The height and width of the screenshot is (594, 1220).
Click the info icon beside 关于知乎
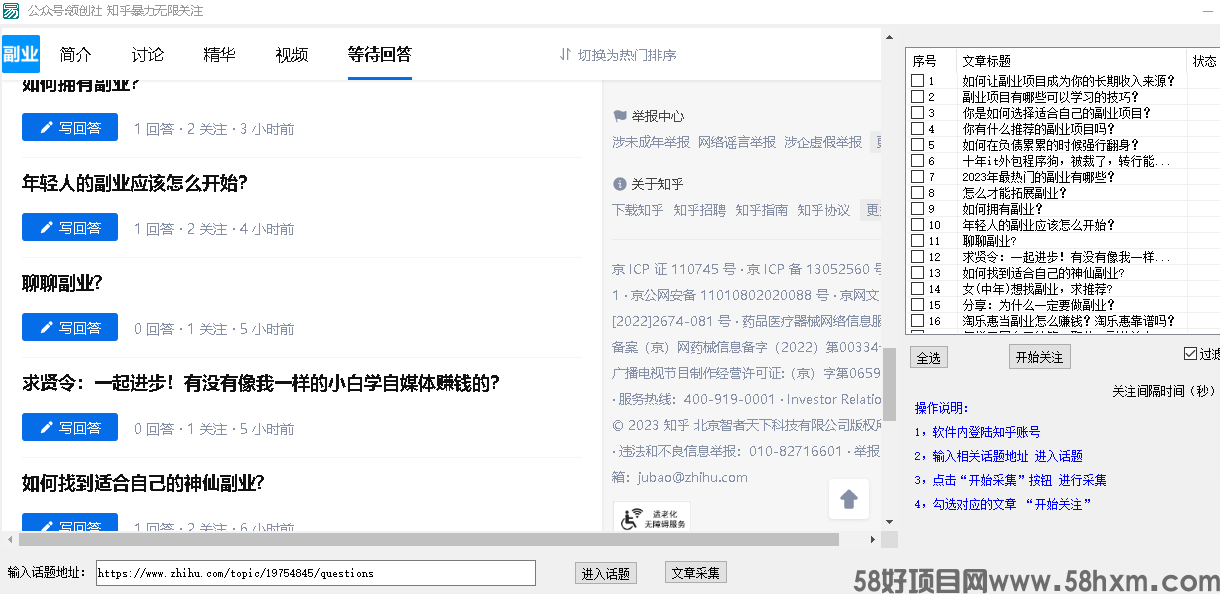point(620,184)
